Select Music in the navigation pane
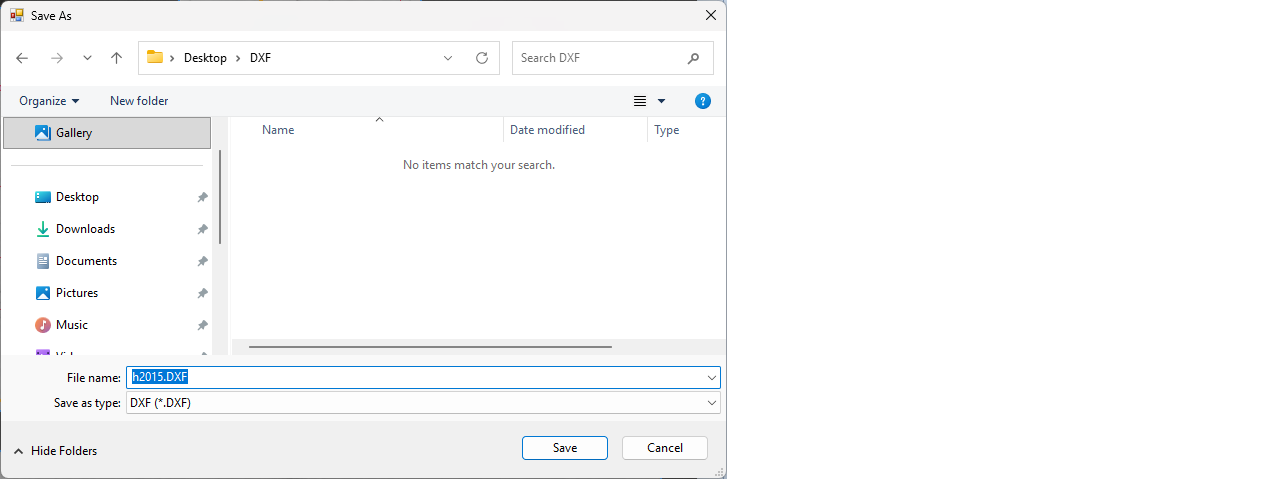 (71, 325)
